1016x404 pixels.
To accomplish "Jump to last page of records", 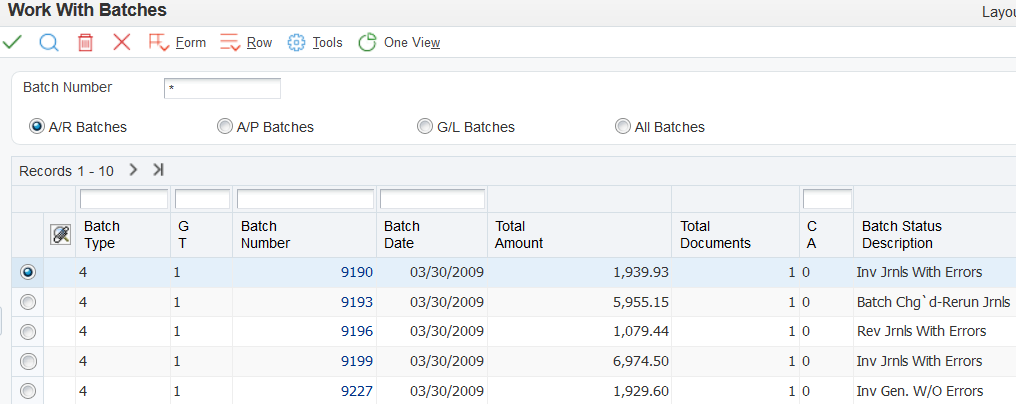I will (158, 170).
